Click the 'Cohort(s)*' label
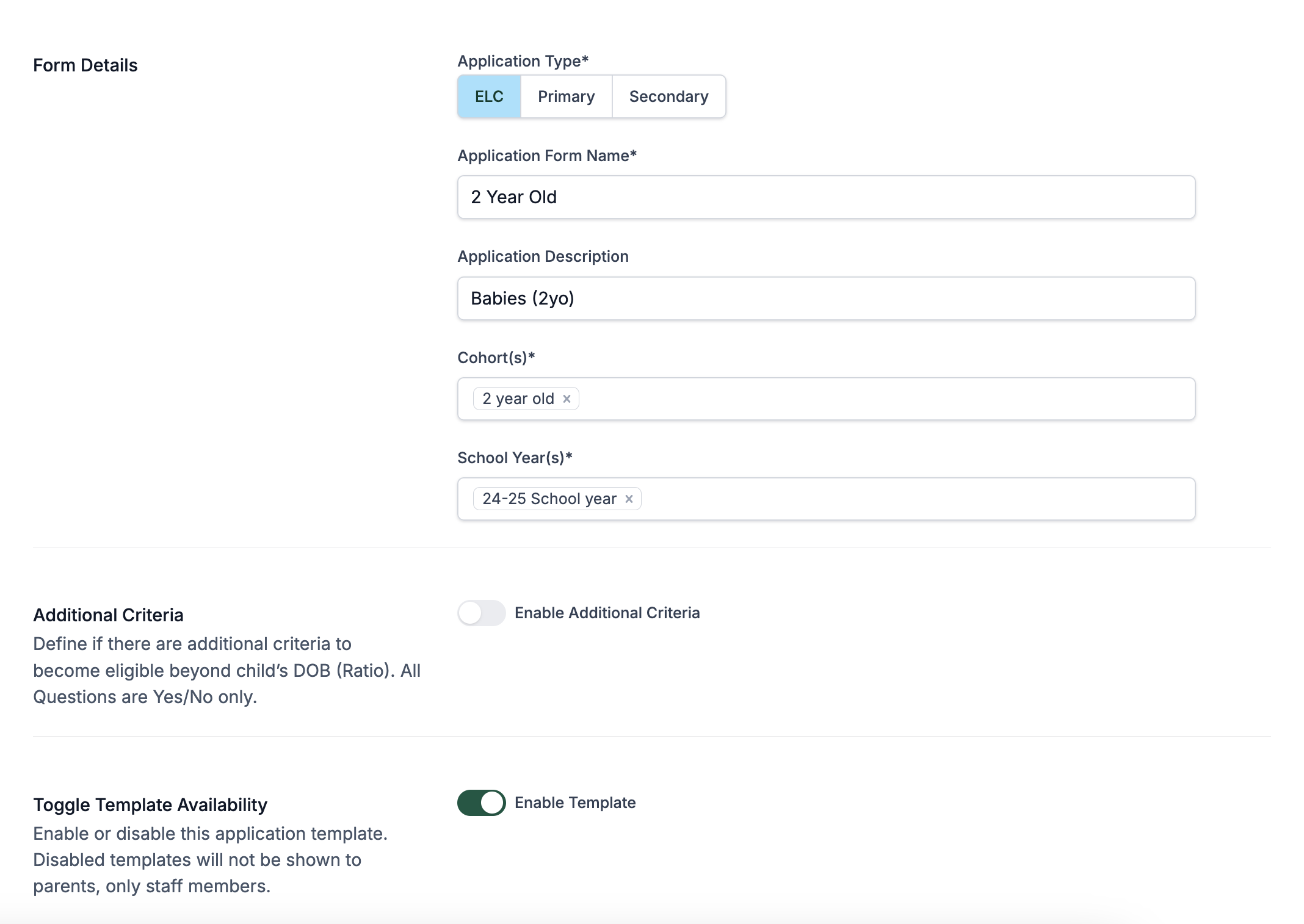1304x924 pixels. coord(496,357)
